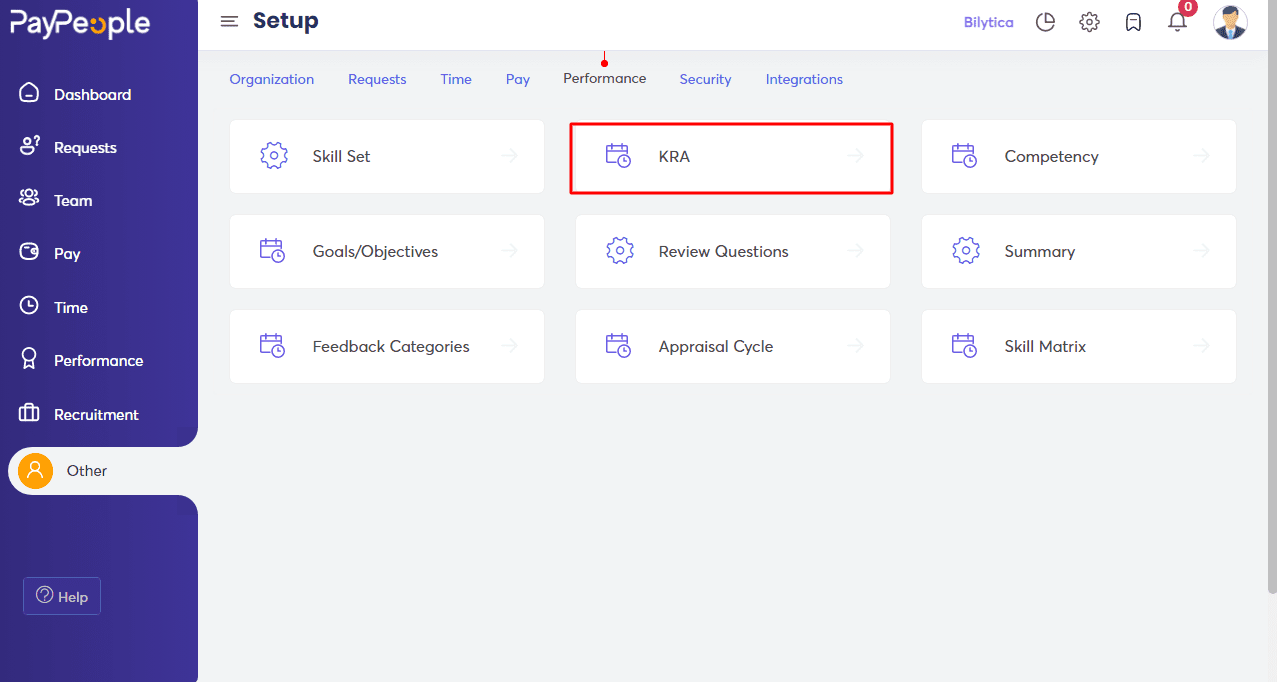Click the Feedback Categories label
Image resolution: width=1277 pixels, height=682 pixels.
391,346
